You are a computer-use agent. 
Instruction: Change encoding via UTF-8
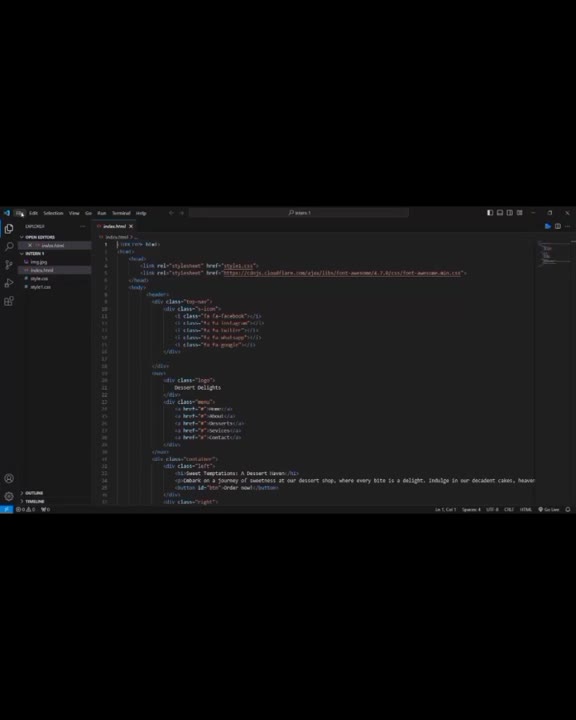pyautogui.click(x=492, y=509)
